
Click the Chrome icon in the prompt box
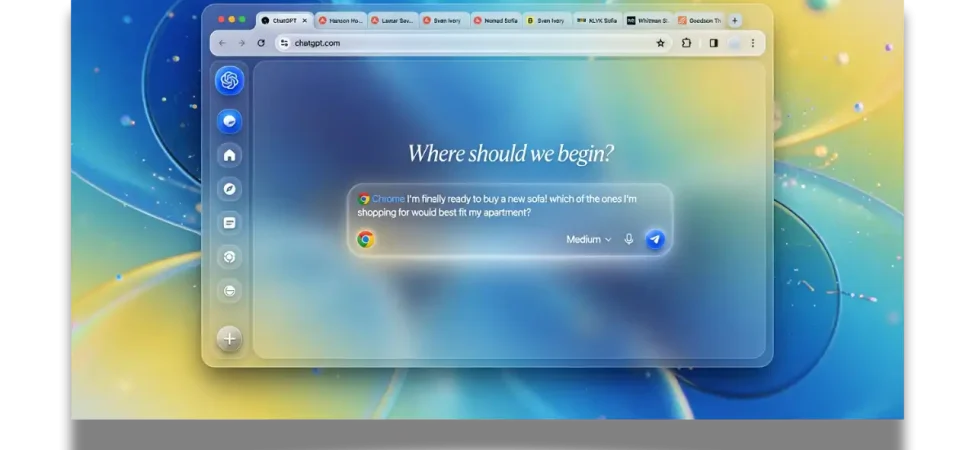(366, 239)
